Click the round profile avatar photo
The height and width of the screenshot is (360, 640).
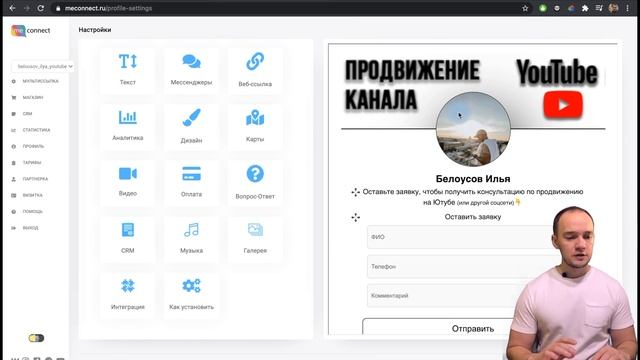pos(473,129)
